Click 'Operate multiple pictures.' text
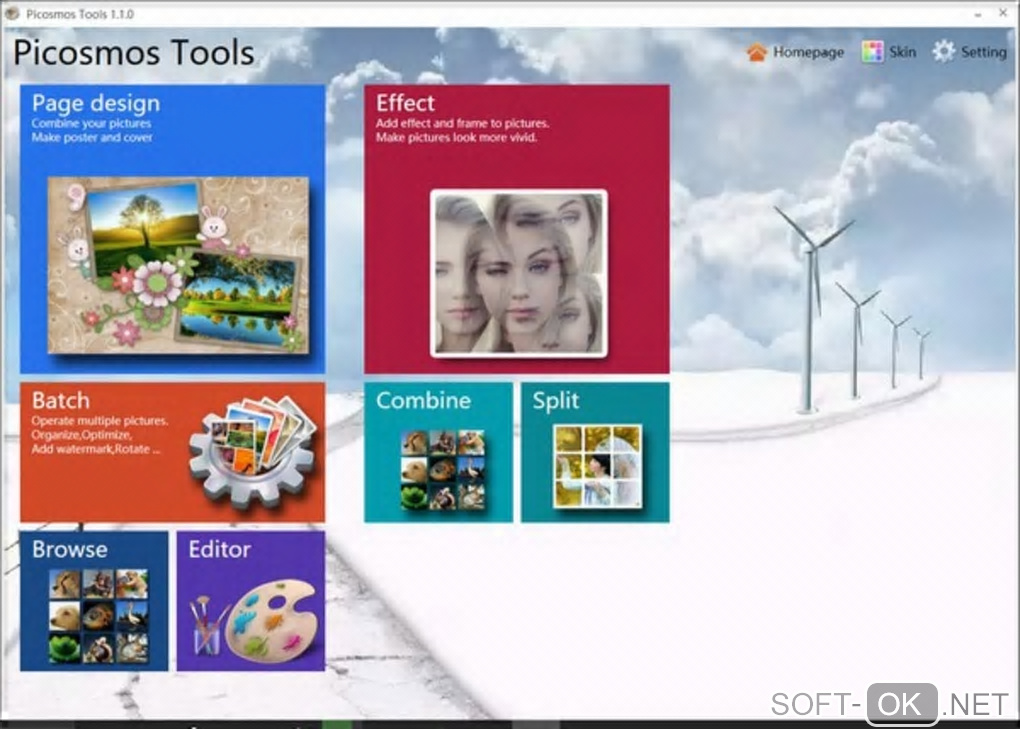 [x=100, y=421]
